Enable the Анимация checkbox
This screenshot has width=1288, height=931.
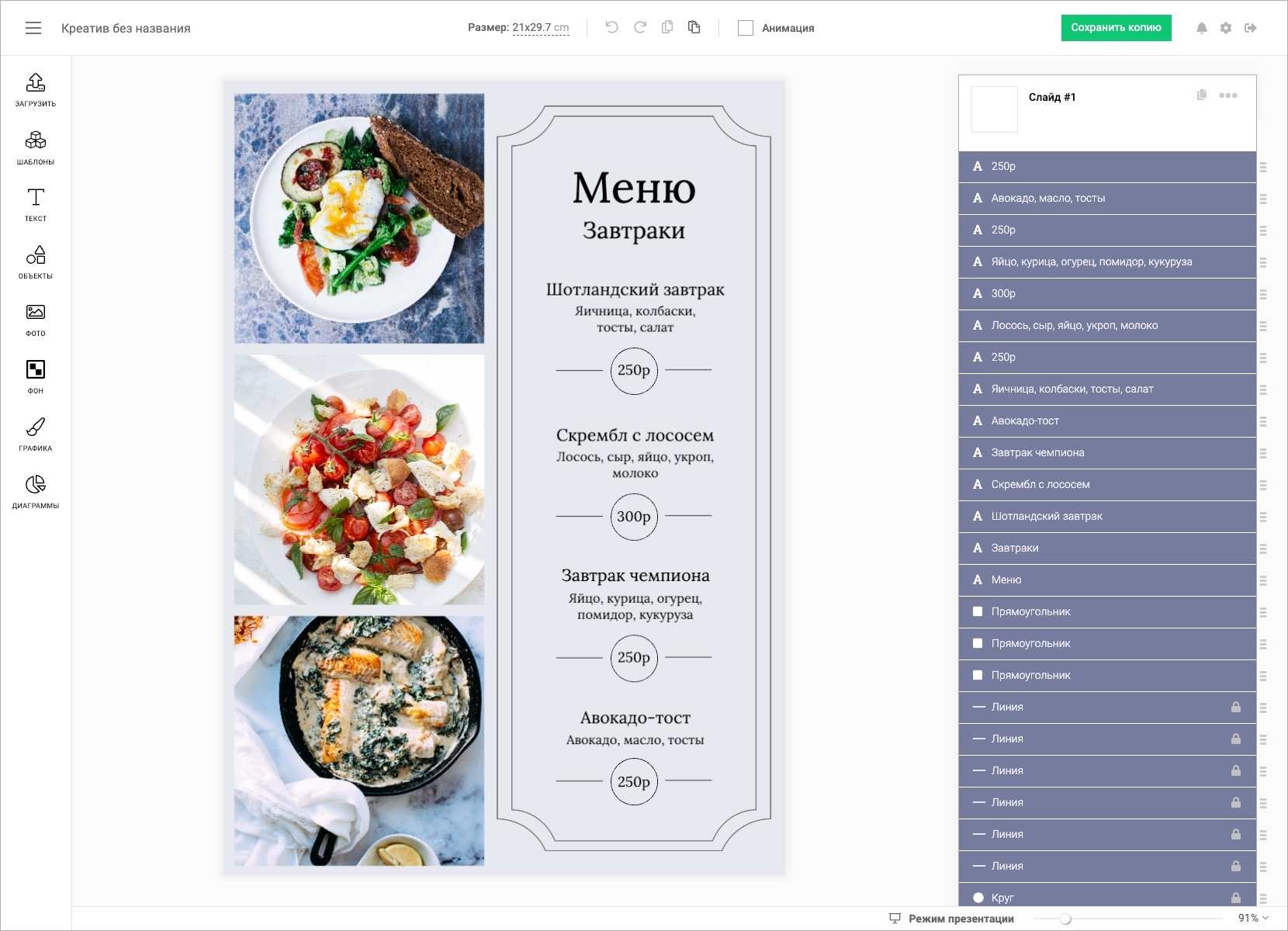pyautogui.click(x=746, y=28)
